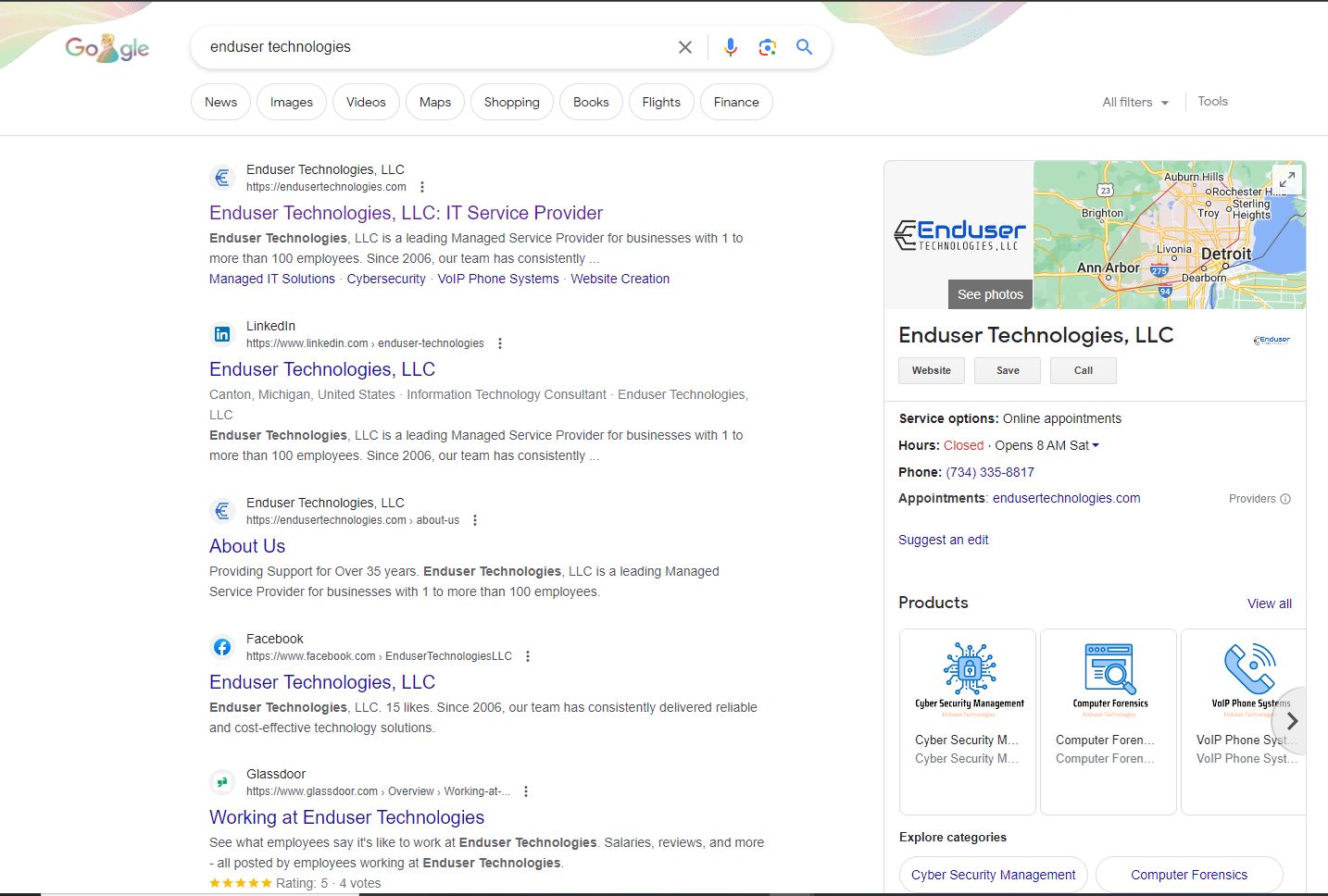Click the See photos thumbnail button
Image resolution: width=1328 pixels, height=896 pixels.
(990, 294)
